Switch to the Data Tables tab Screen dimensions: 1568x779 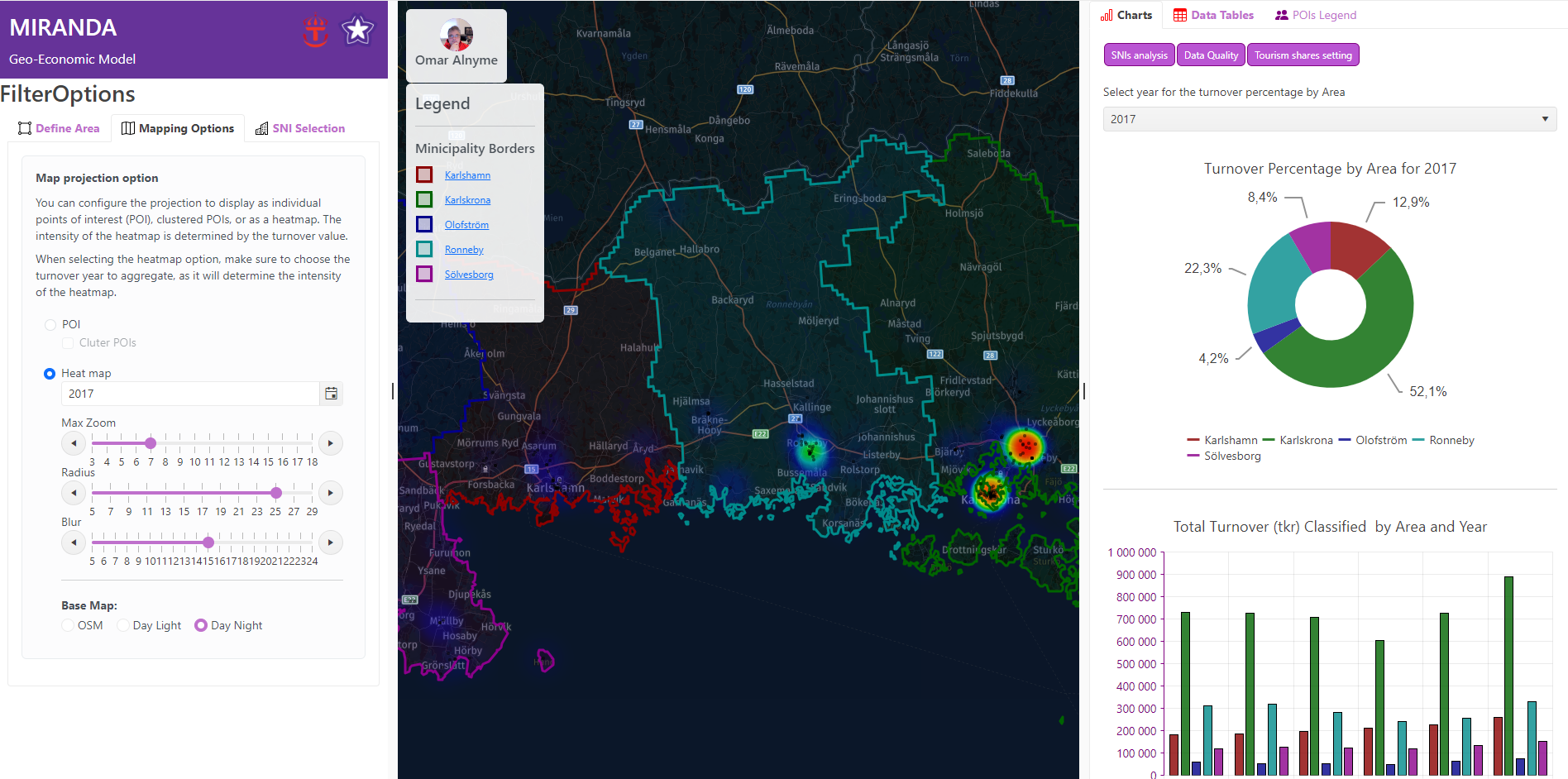coord(1213,15)
